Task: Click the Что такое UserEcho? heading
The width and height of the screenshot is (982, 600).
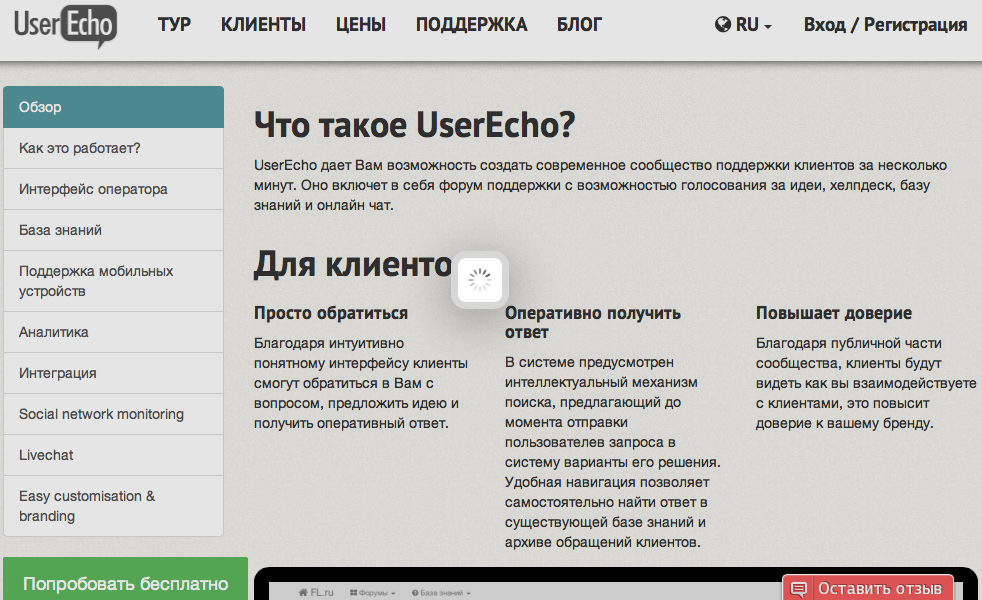Action: pos(414,124)
